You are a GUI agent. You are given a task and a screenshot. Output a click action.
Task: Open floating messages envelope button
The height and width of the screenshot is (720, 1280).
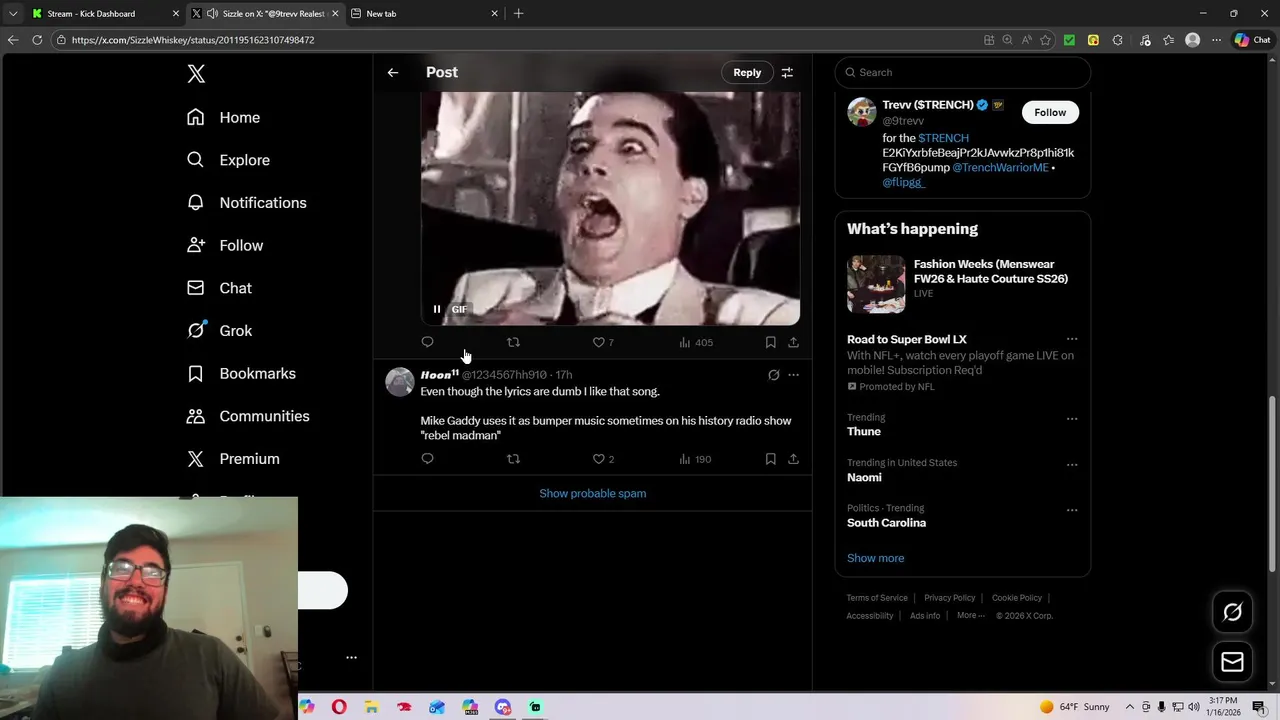[1232, 662]
